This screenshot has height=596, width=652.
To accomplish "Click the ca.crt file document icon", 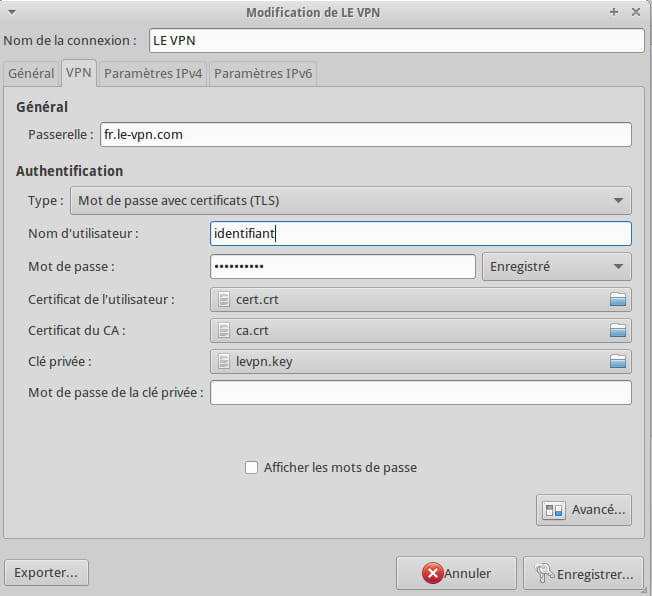I will (224, 331).
